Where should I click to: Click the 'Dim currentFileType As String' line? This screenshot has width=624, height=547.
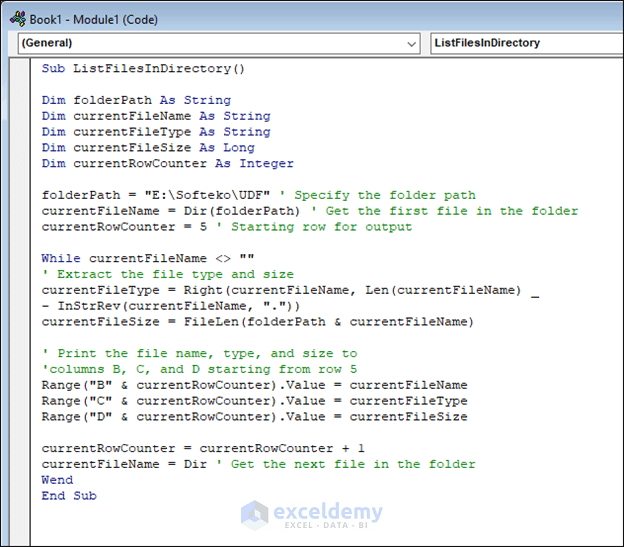coord(156,132)
